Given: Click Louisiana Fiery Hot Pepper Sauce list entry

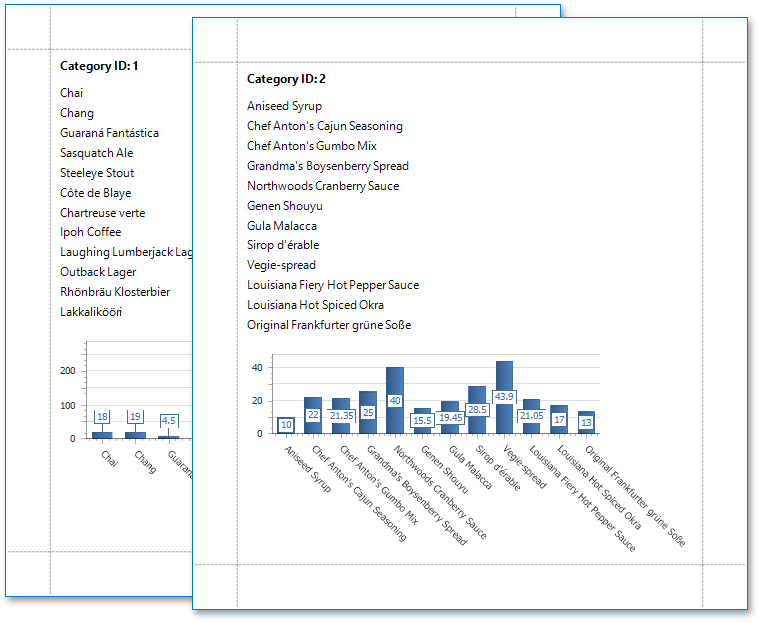Looking at the screenshot, I should point(333,285).
